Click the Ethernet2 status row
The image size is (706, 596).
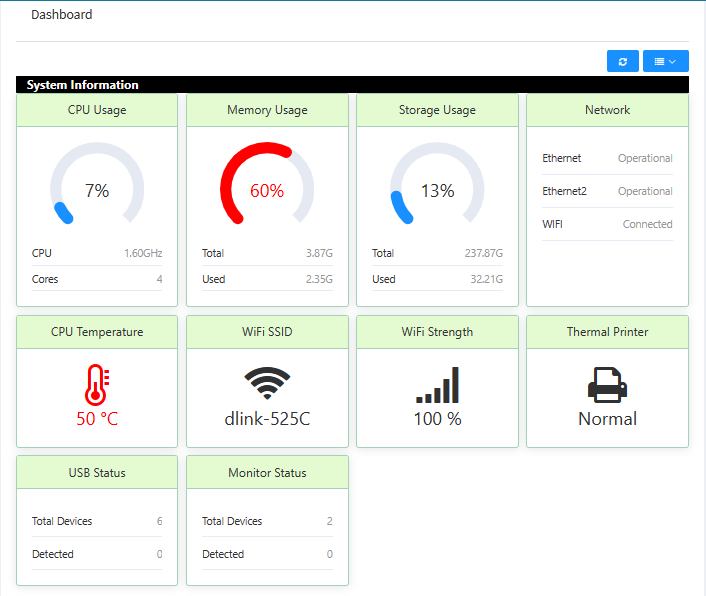pos(607,191)
